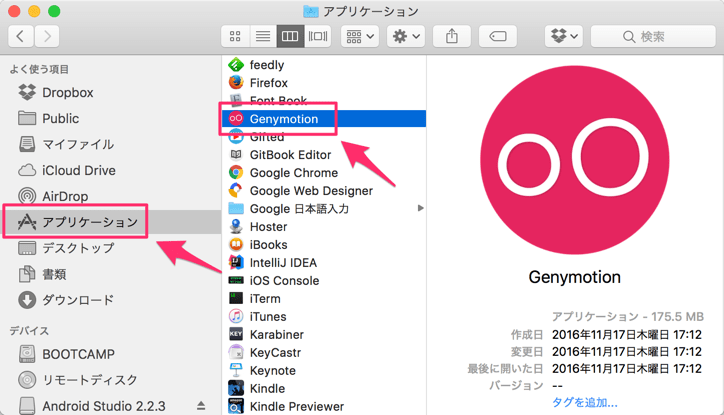This screenshot has height=415, width=724.
Task: Select the iBooks app icon
Action: tap(236, 245)
